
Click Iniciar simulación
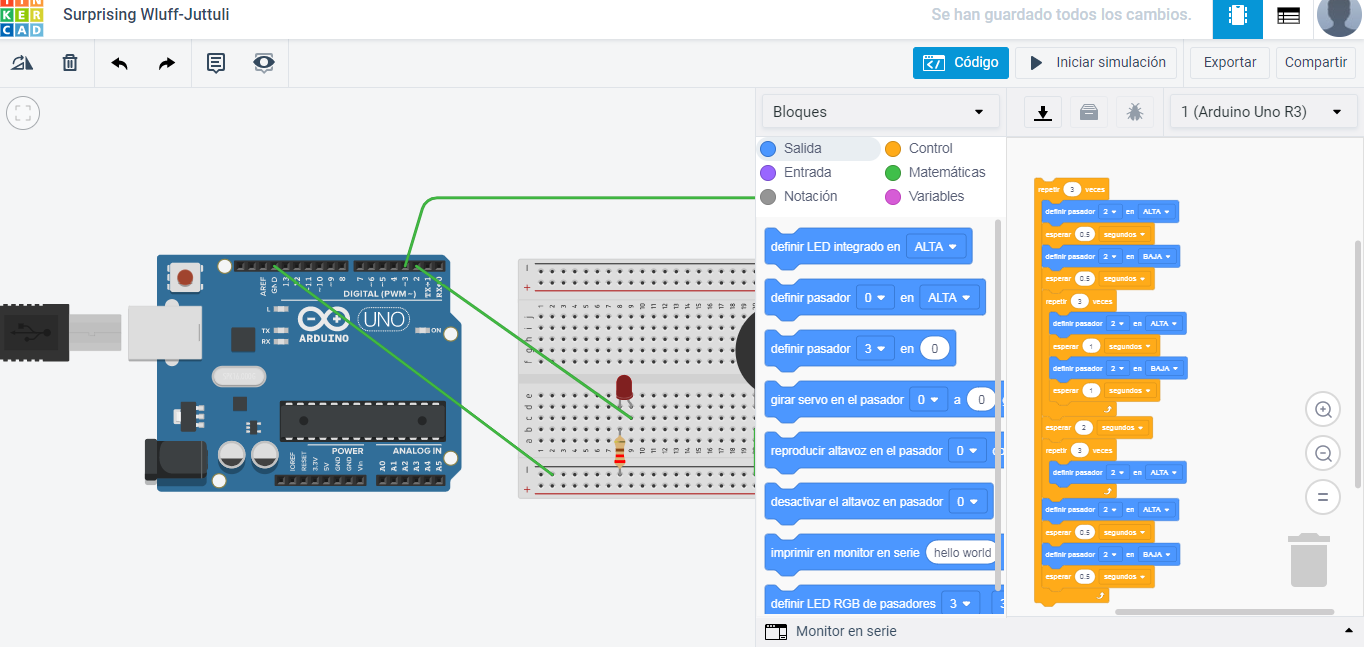click(x=1096, y=62)
